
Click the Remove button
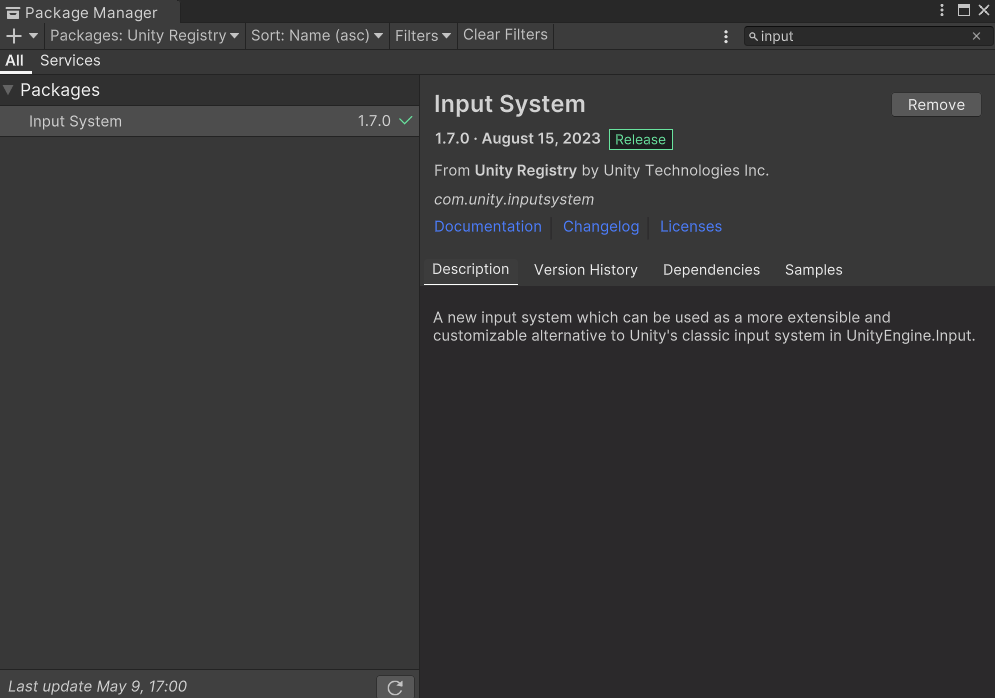[x=936, y=105]
